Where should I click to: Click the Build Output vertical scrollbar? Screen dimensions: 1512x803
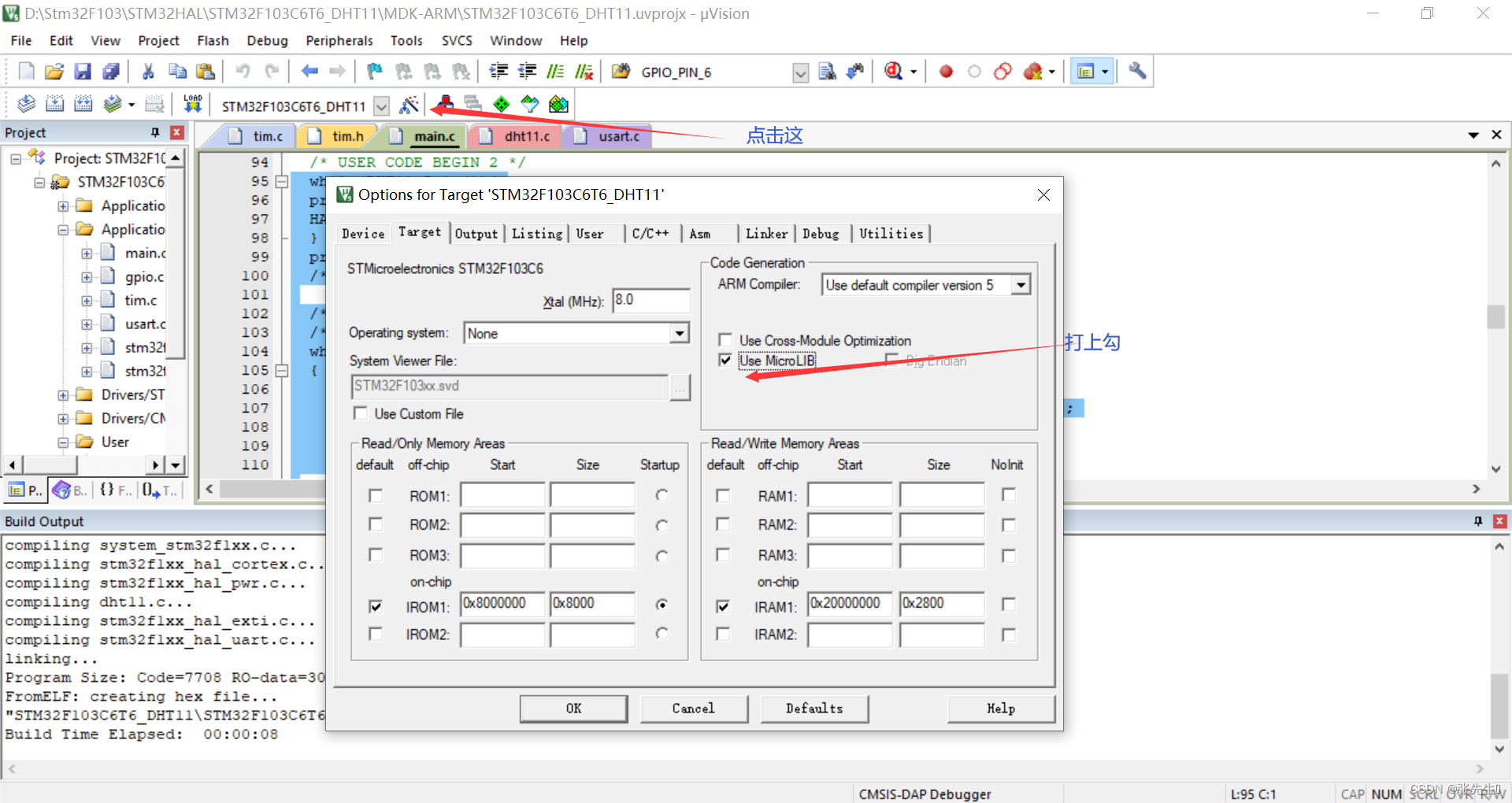[x=1499, y=647]
